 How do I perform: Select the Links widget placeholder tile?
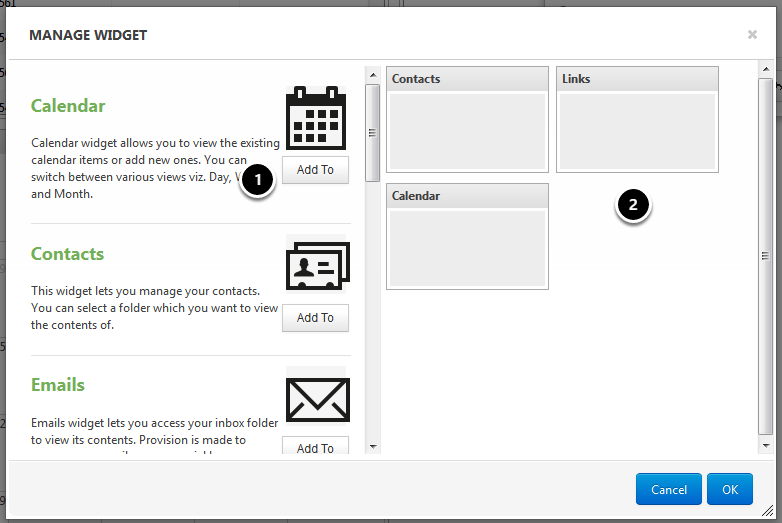(x=637, y=120)
